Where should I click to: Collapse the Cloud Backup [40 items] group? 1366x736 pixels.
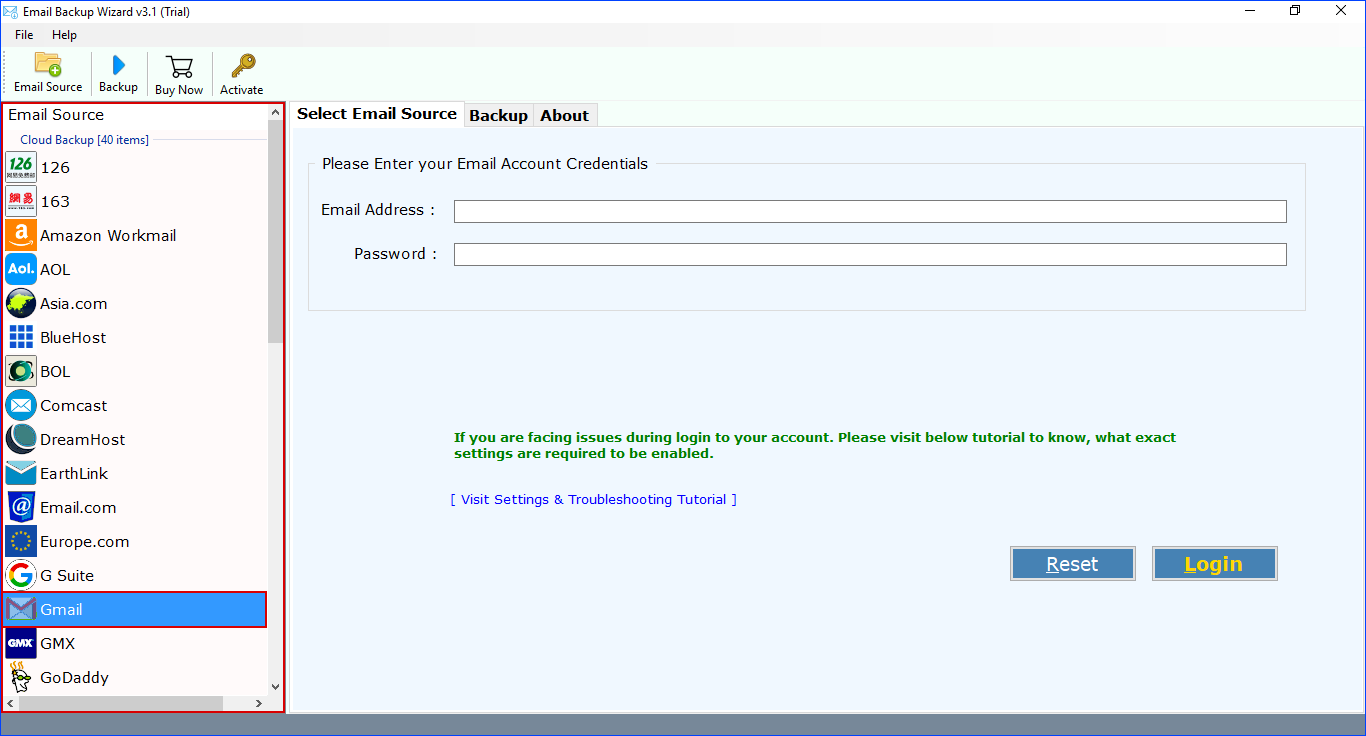point(84,140)
